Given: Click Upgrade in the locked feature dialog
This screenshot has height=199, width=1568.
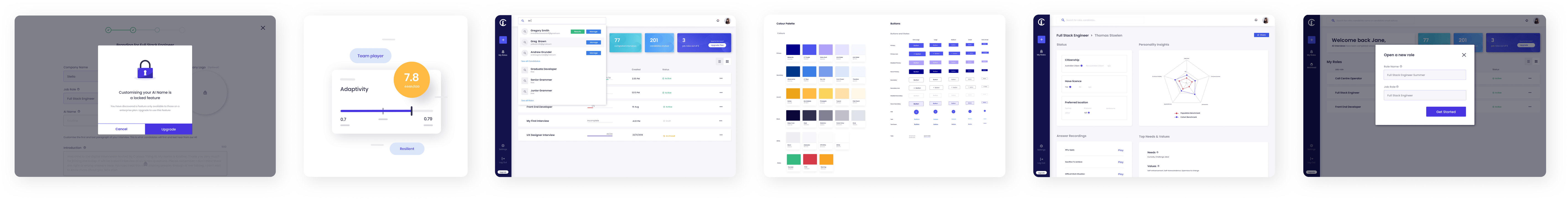Looking at the screenshot, I should pyautogui.click(x=169, y=129).
